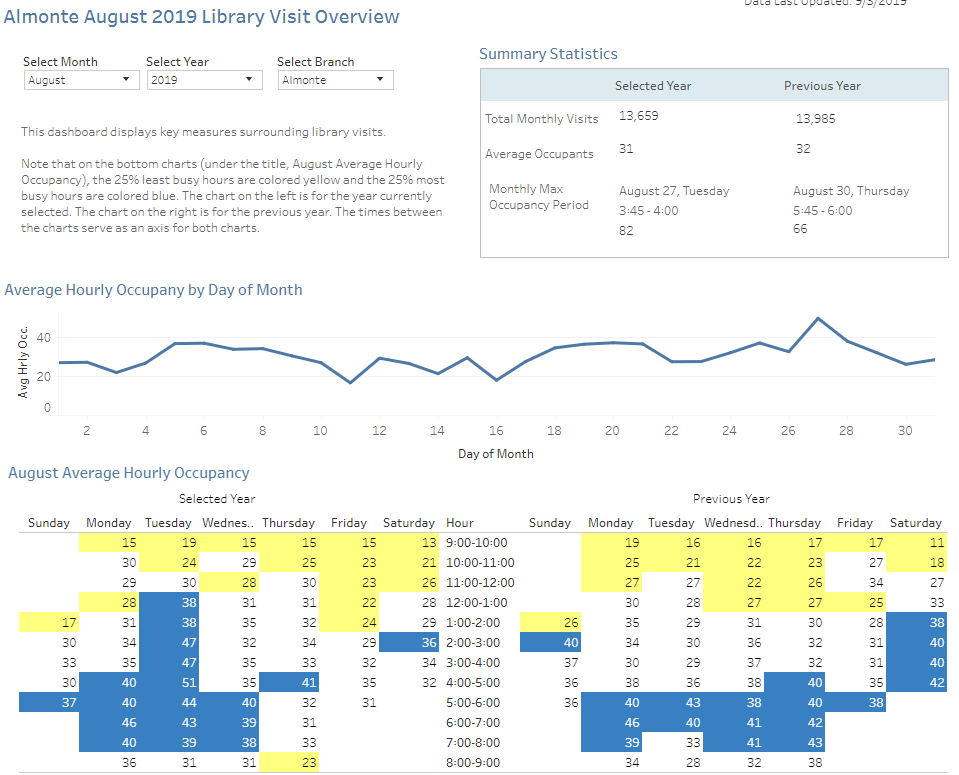Click the 7:00-8:00 hour label
Viewport: 959px width, 775px height.
pos(473,743)
